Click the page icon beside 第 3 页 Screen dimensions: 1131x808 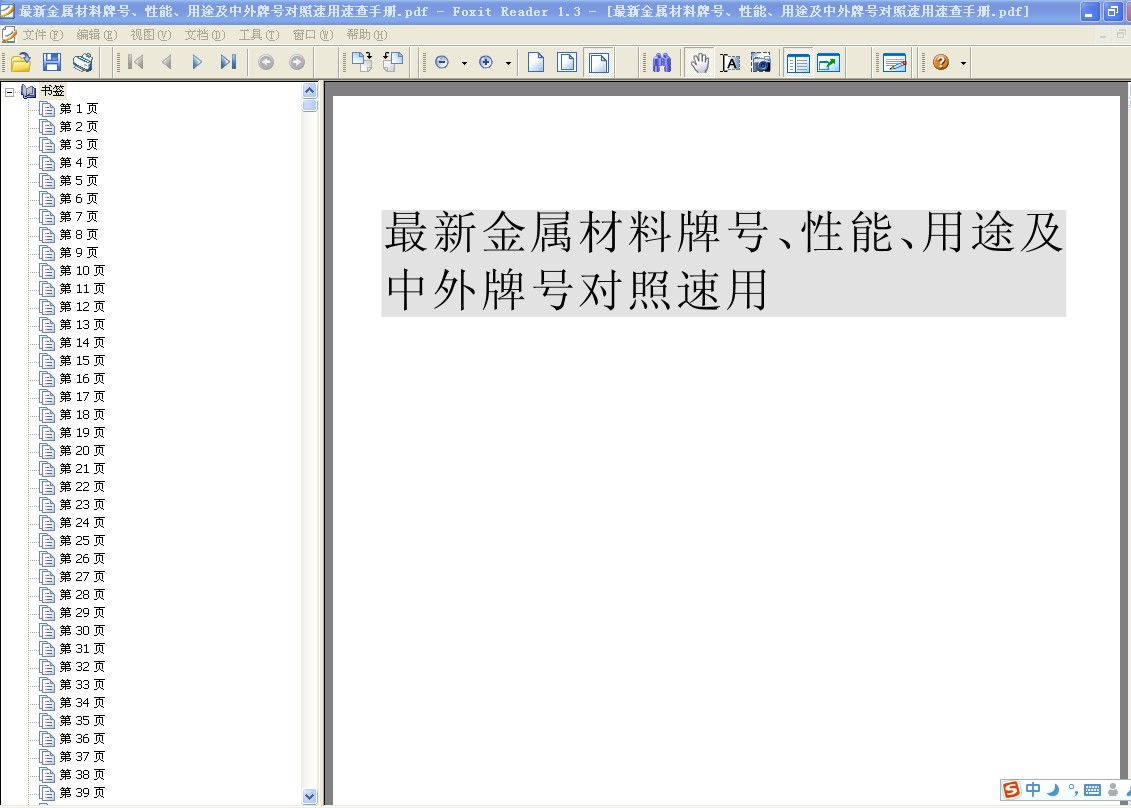pyautogui.click(x=48, y=146)
